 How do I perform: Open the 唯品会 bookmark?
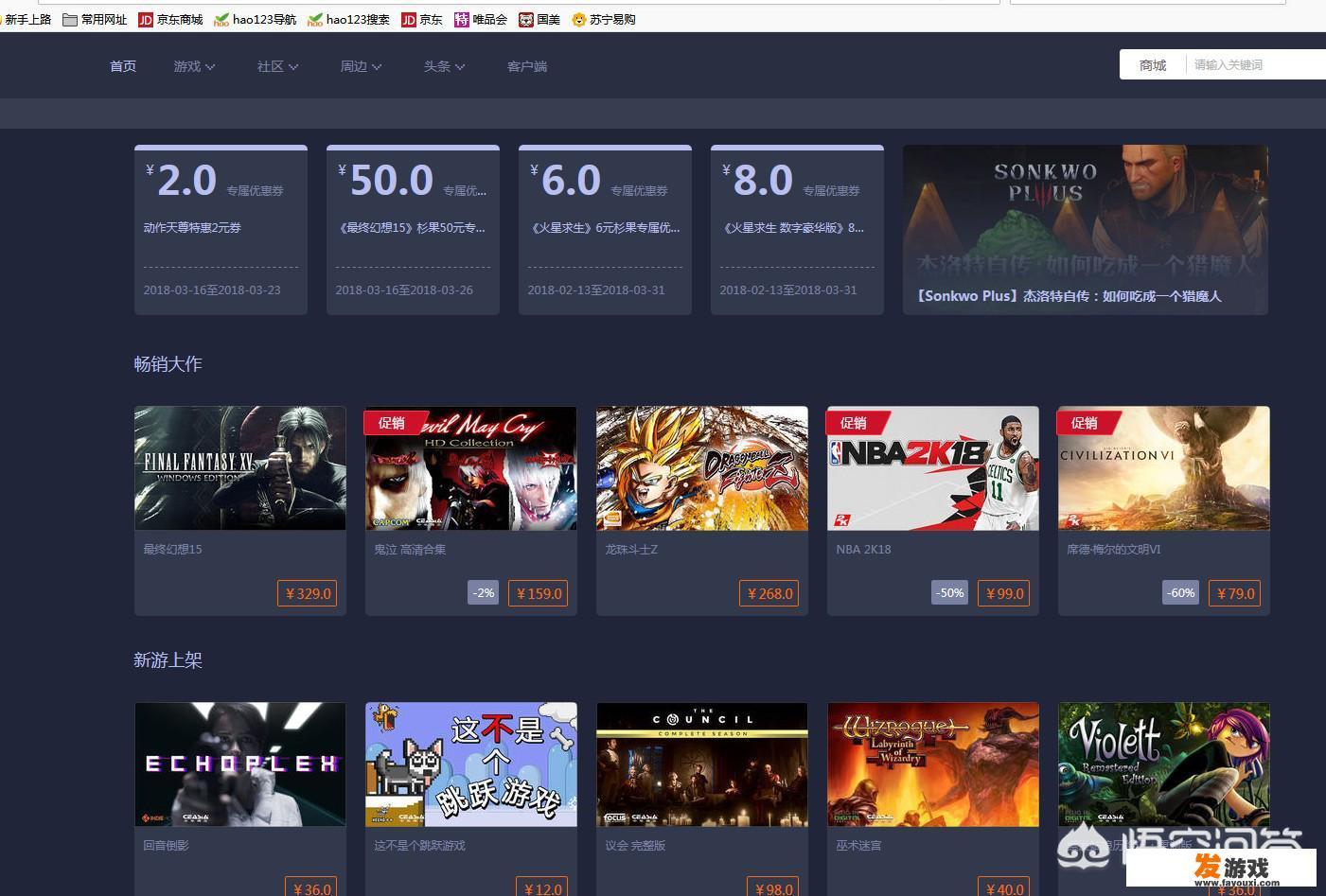[x=481, y=19]
